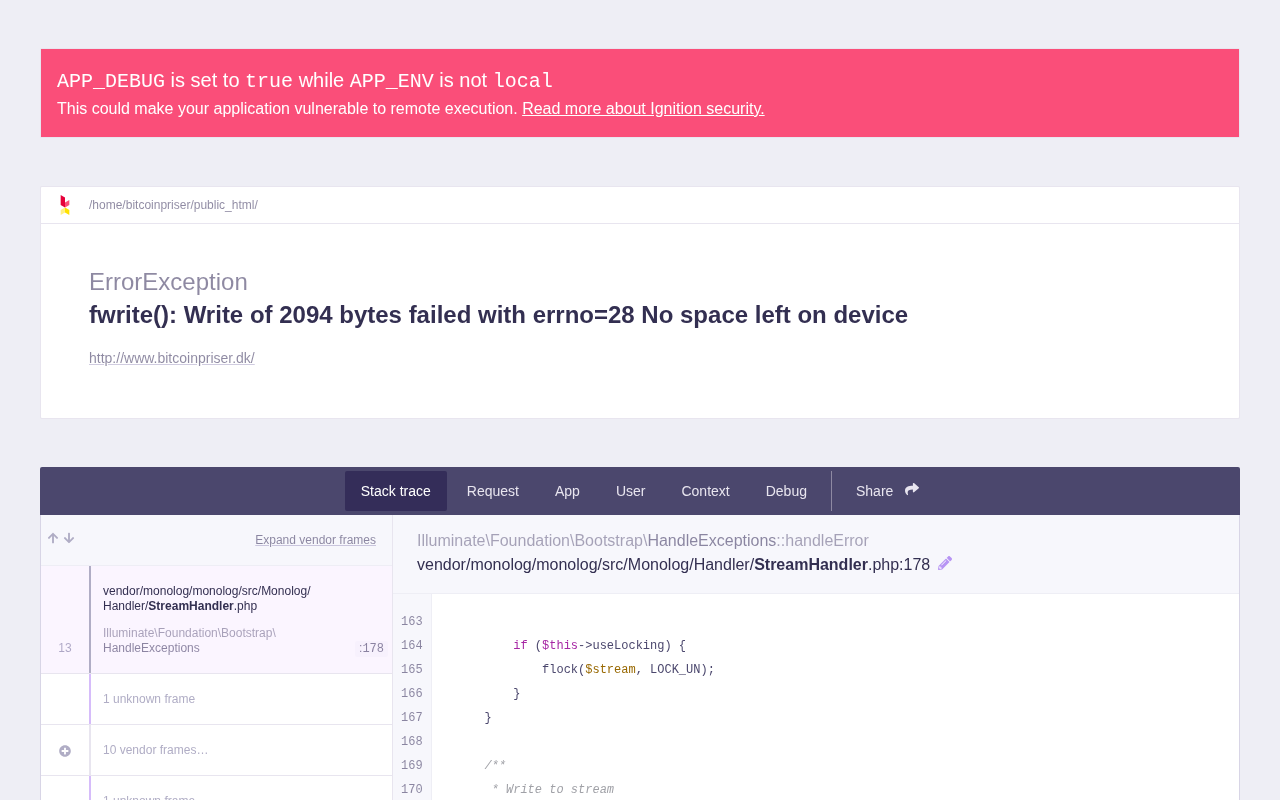Click the Ignition logo icon

pyautogui.click(x=65, y=205)
